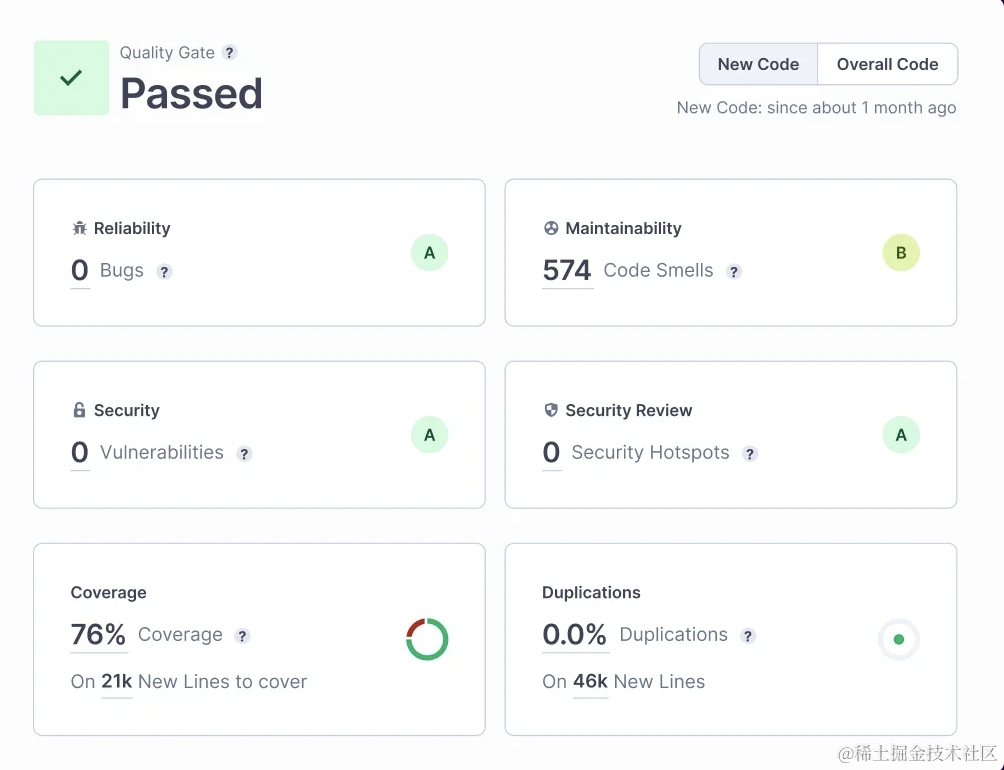Click the help icon next to Code Smells
Image resolution: width=1004 pixels, height=770 pixels.
734,271
